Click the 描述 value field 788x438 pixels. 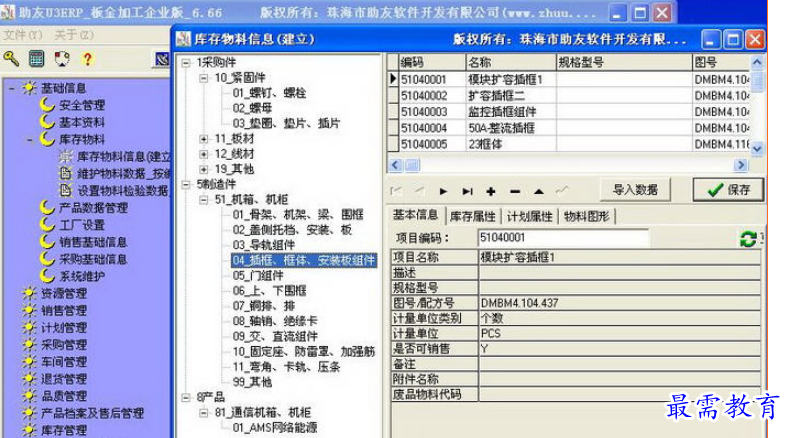[619, 273]
